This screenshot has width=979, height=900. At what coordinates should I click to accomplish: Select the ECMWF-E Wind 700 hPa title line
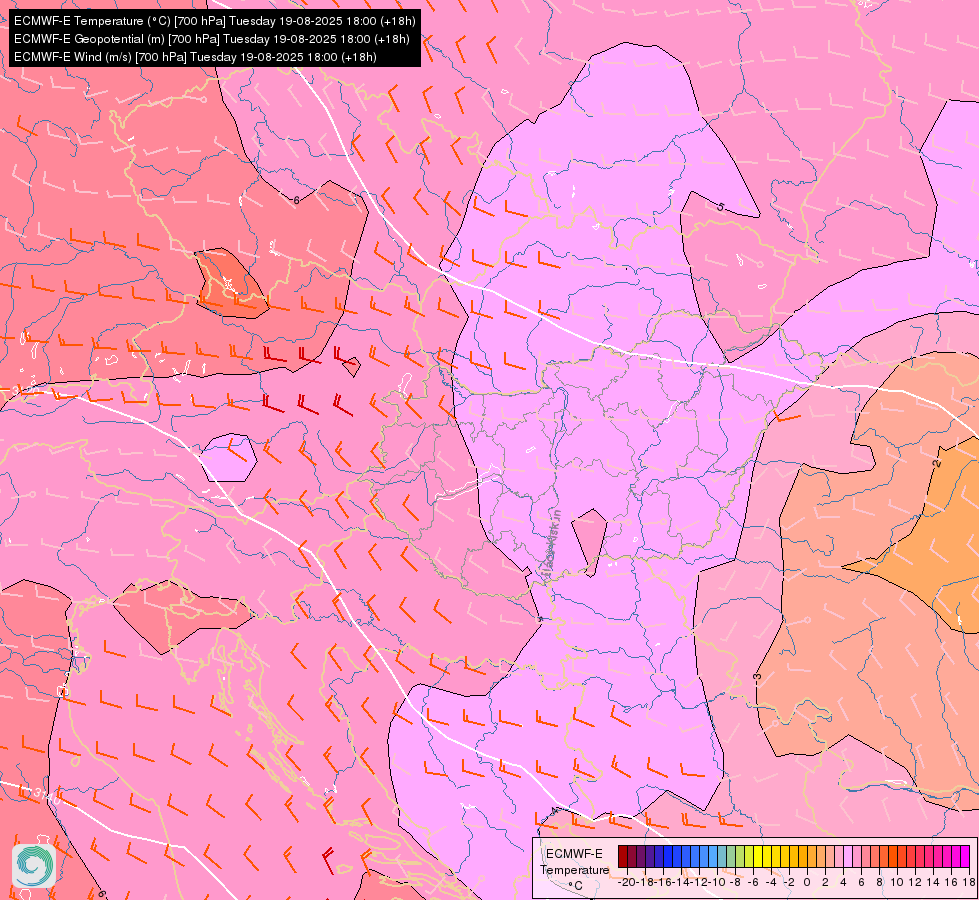click(x=195, y=57)
